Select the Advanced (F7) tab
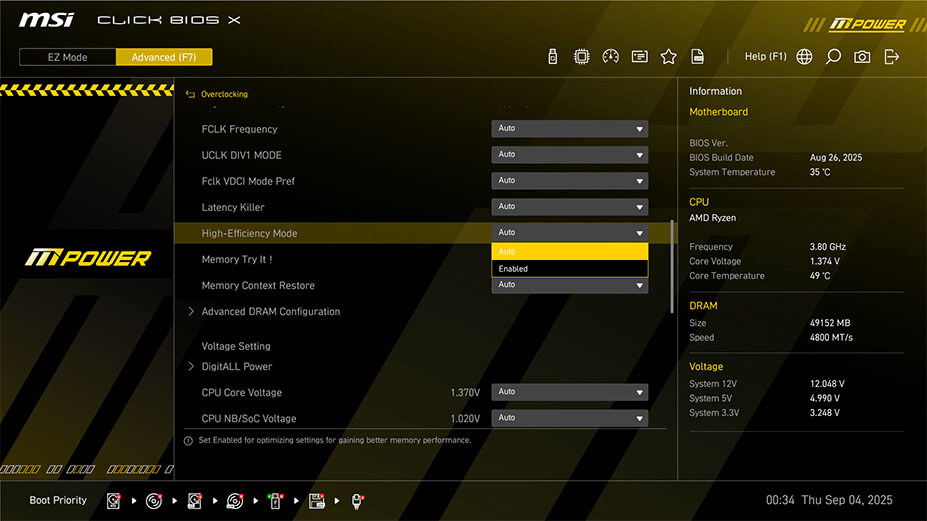The image size is (927, 521). click(x=164, y=57)
